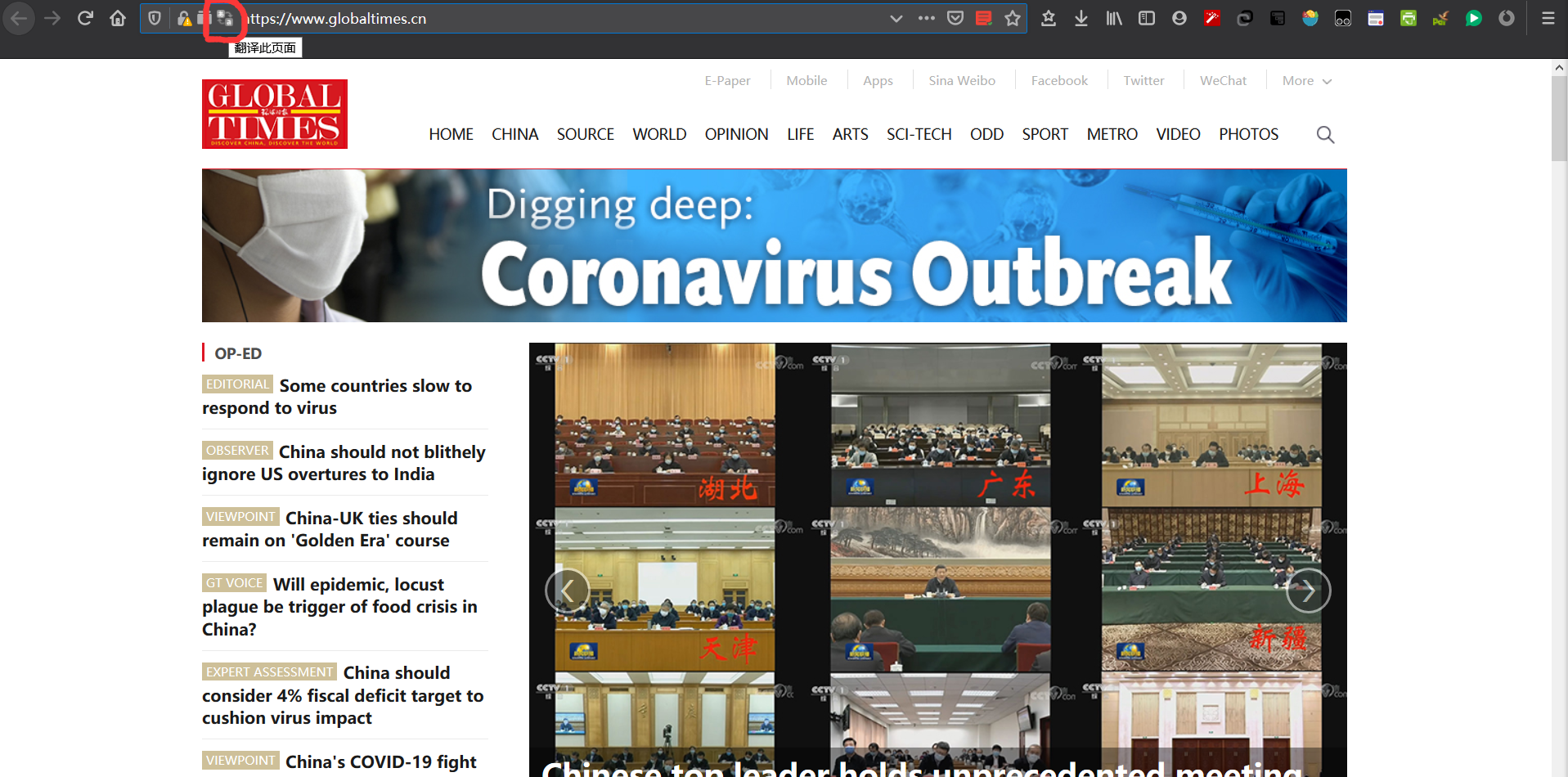Bookmark this page with the star
1568x777 pixels.
[1013, 18]
